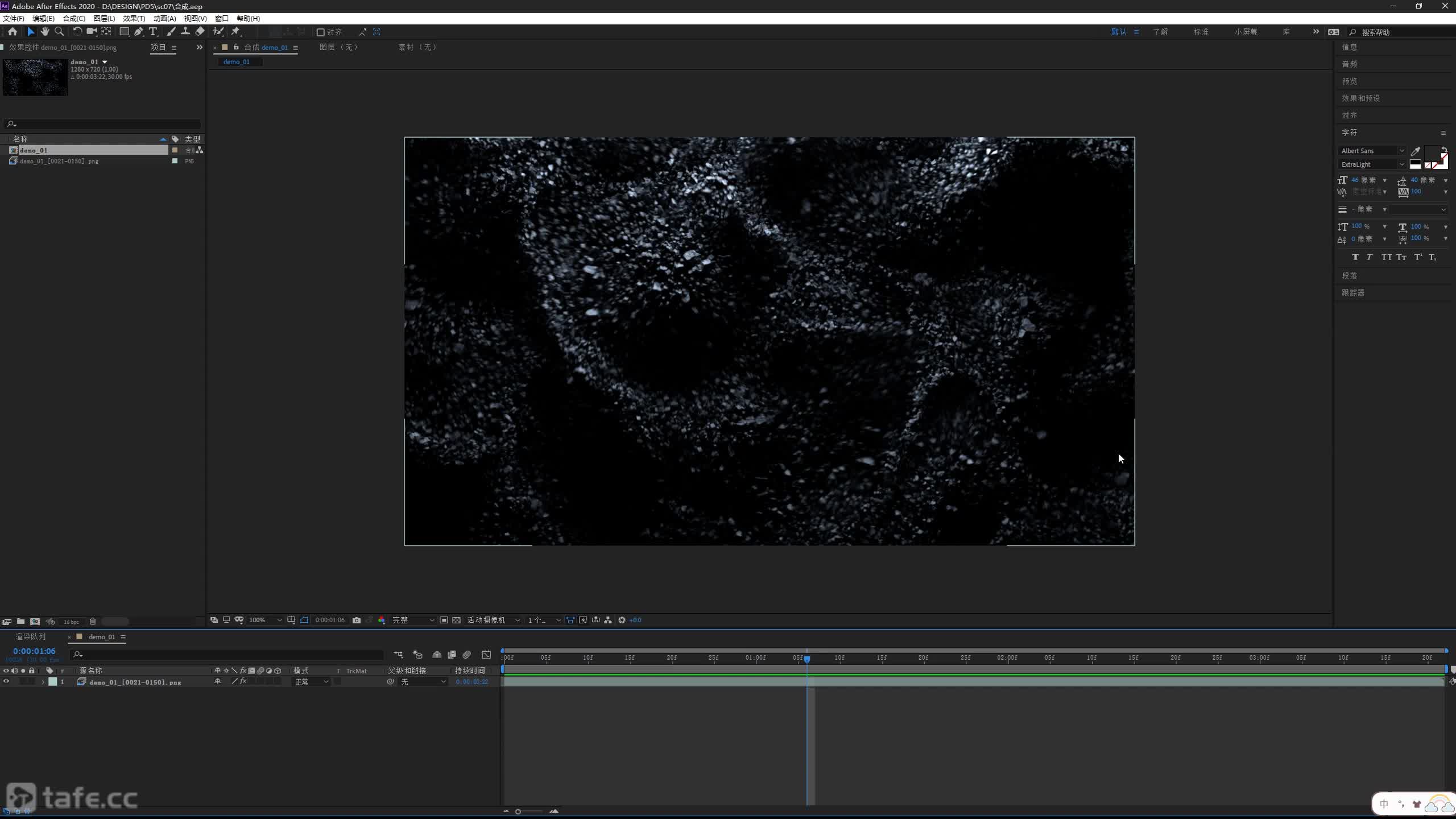Select the Pen tool
The image size is (1456, 819).
pos(139,32)
